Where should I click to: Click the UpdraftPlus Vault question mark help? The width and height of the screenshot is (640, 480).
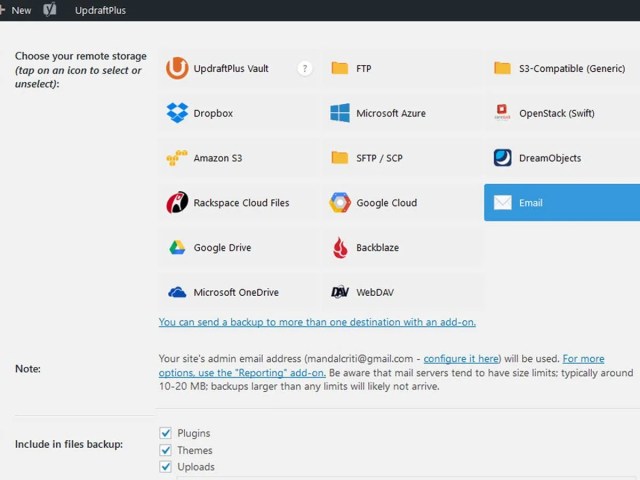click(305, 68)
